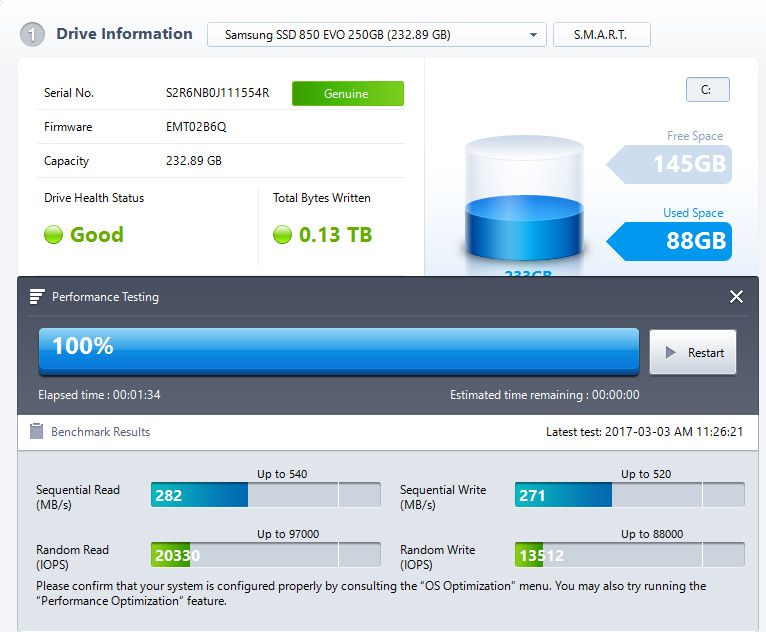Viewport: 766px width, 632px height.
Task: Click the Elapsed time 00:01:34 text
Action: click(x=99, y=395)
